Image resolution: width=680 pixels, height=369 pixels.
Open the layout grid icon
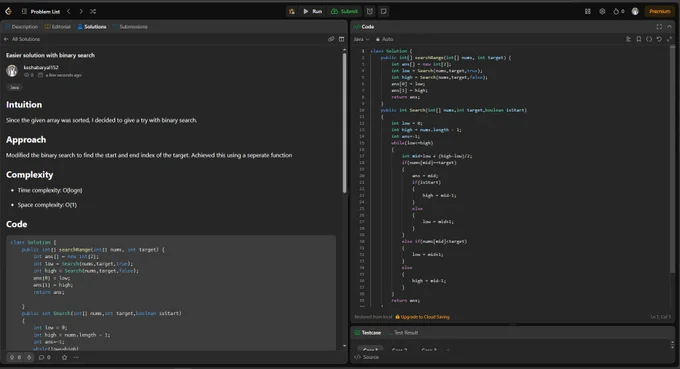coord(588,11)
